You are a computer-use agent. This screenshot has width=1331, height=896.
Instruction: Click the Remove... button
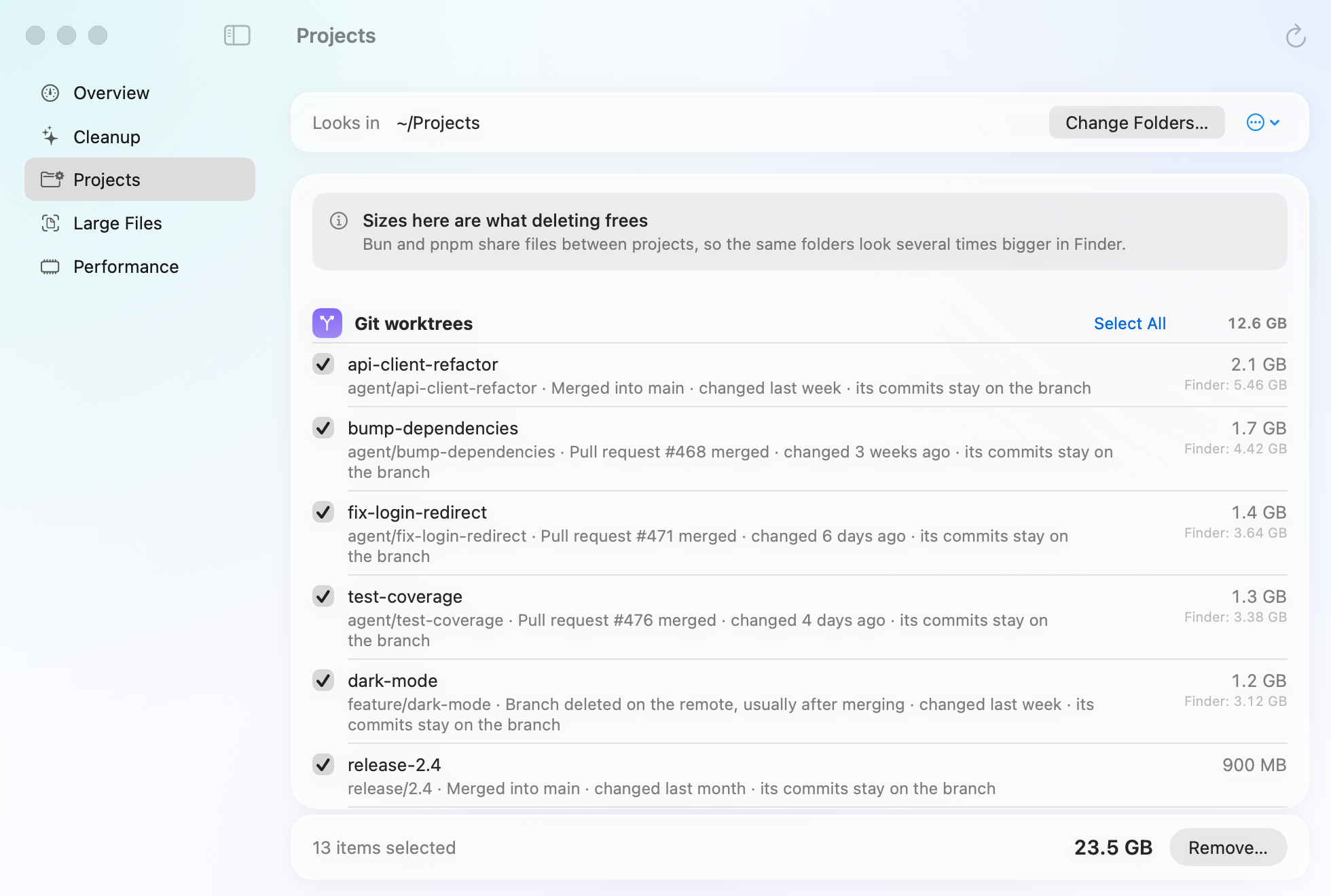pos(1228,847)
